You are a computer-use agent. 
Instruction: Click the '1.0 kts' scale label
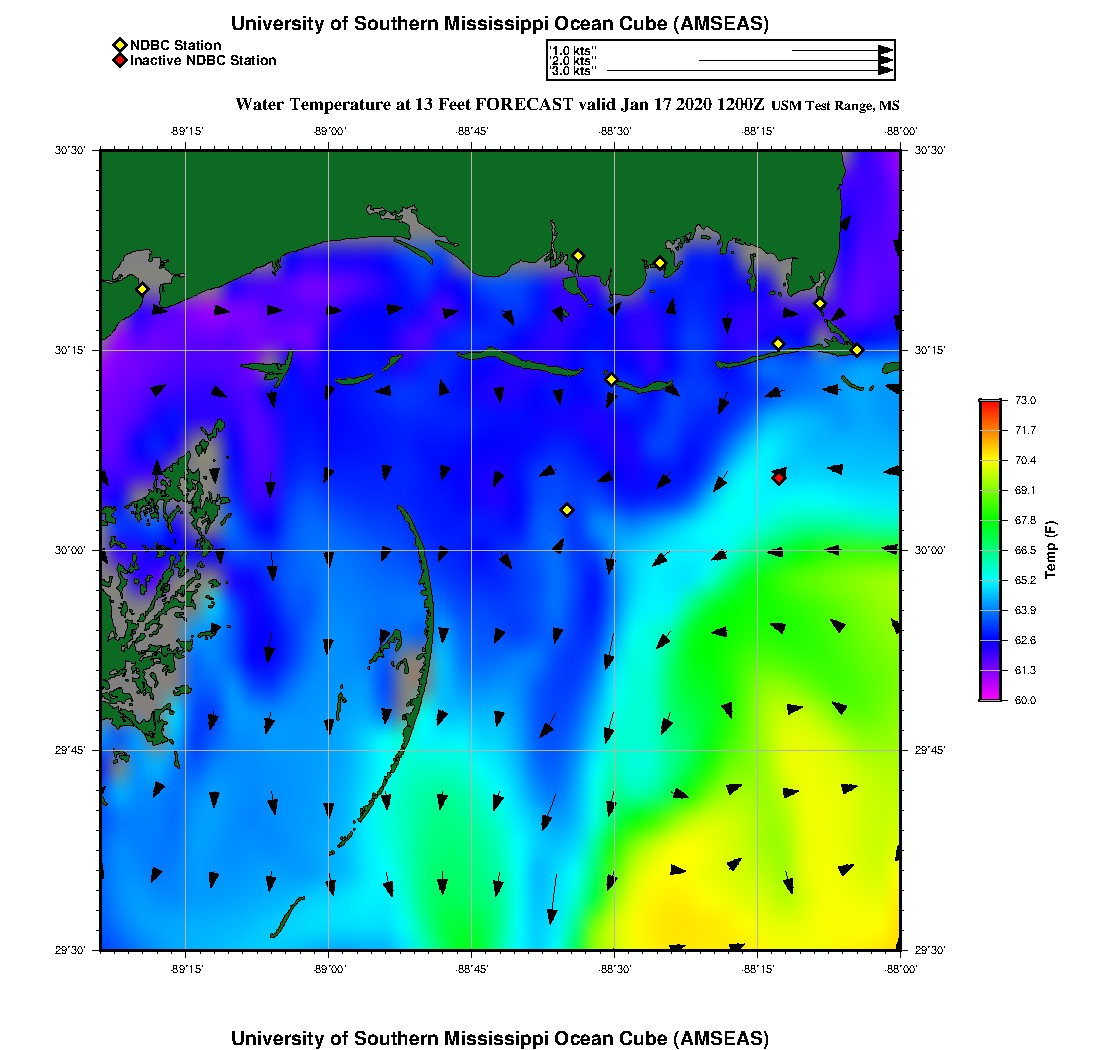click(x=572, y=51)
